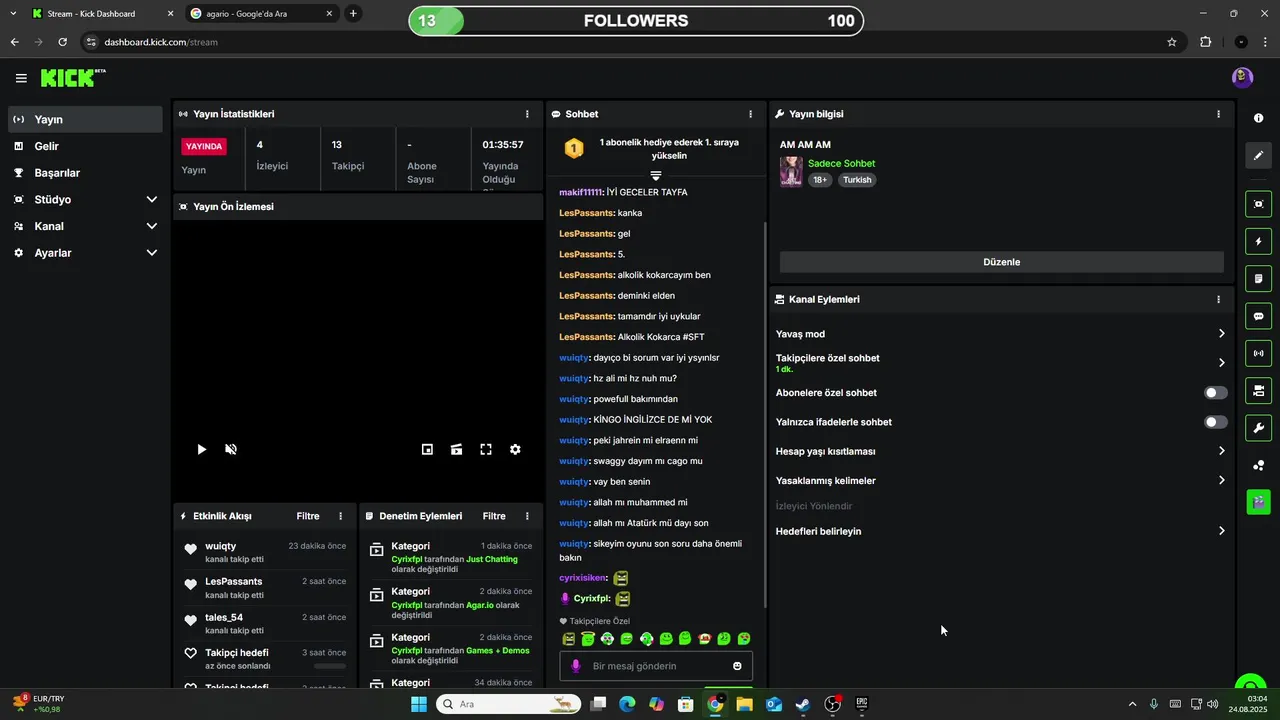Open Hesap yaşı kısıtlaması settings
1280x720 pixels.
pyautogui.click(x=1000, y=451)
